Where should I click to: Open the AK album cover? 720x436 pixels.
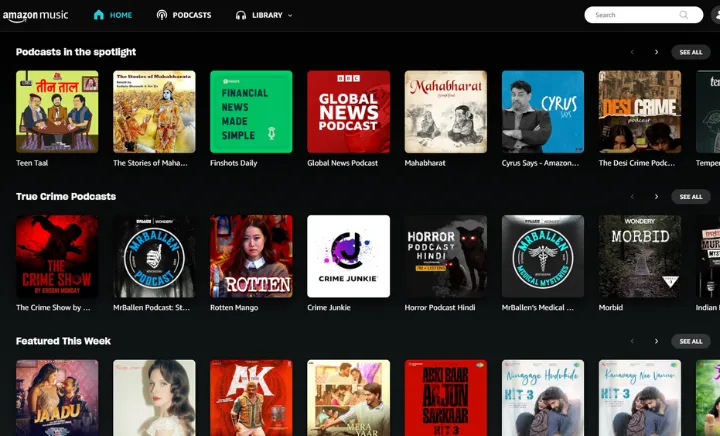[251, 398]
